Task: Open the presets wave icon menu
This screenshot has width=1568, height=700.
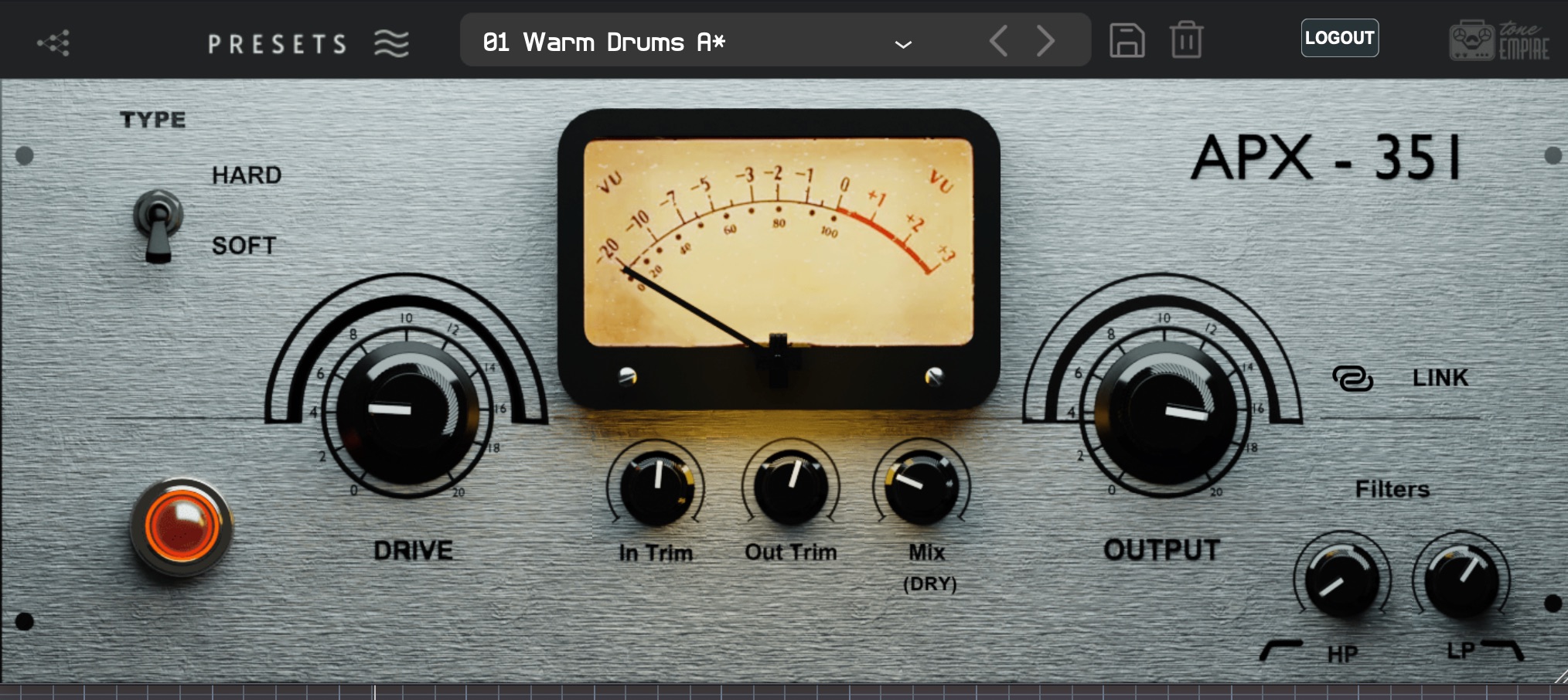Action: pos(391,43)
